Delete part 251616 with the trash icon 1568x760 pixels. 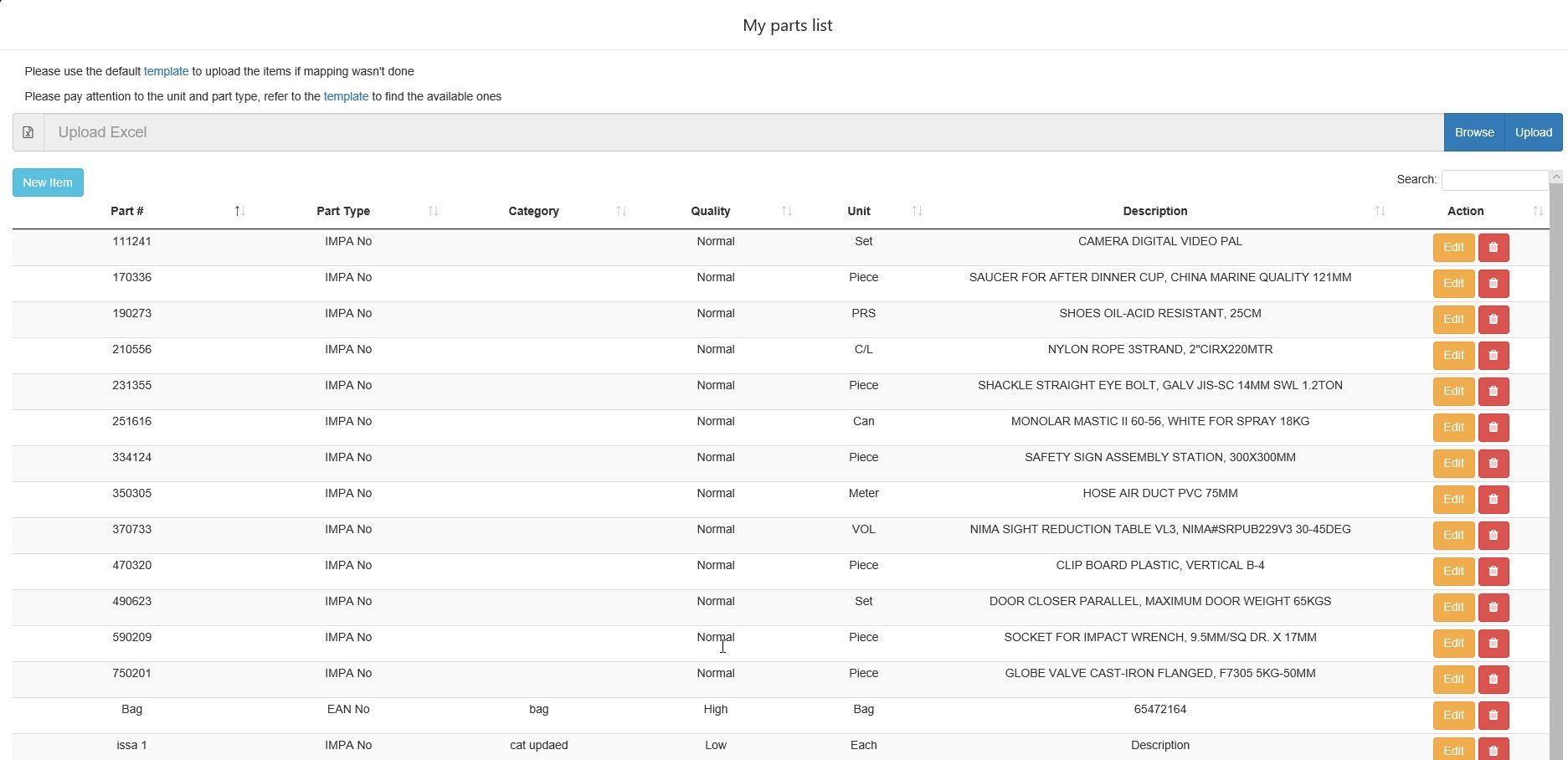pos(1493,428)
